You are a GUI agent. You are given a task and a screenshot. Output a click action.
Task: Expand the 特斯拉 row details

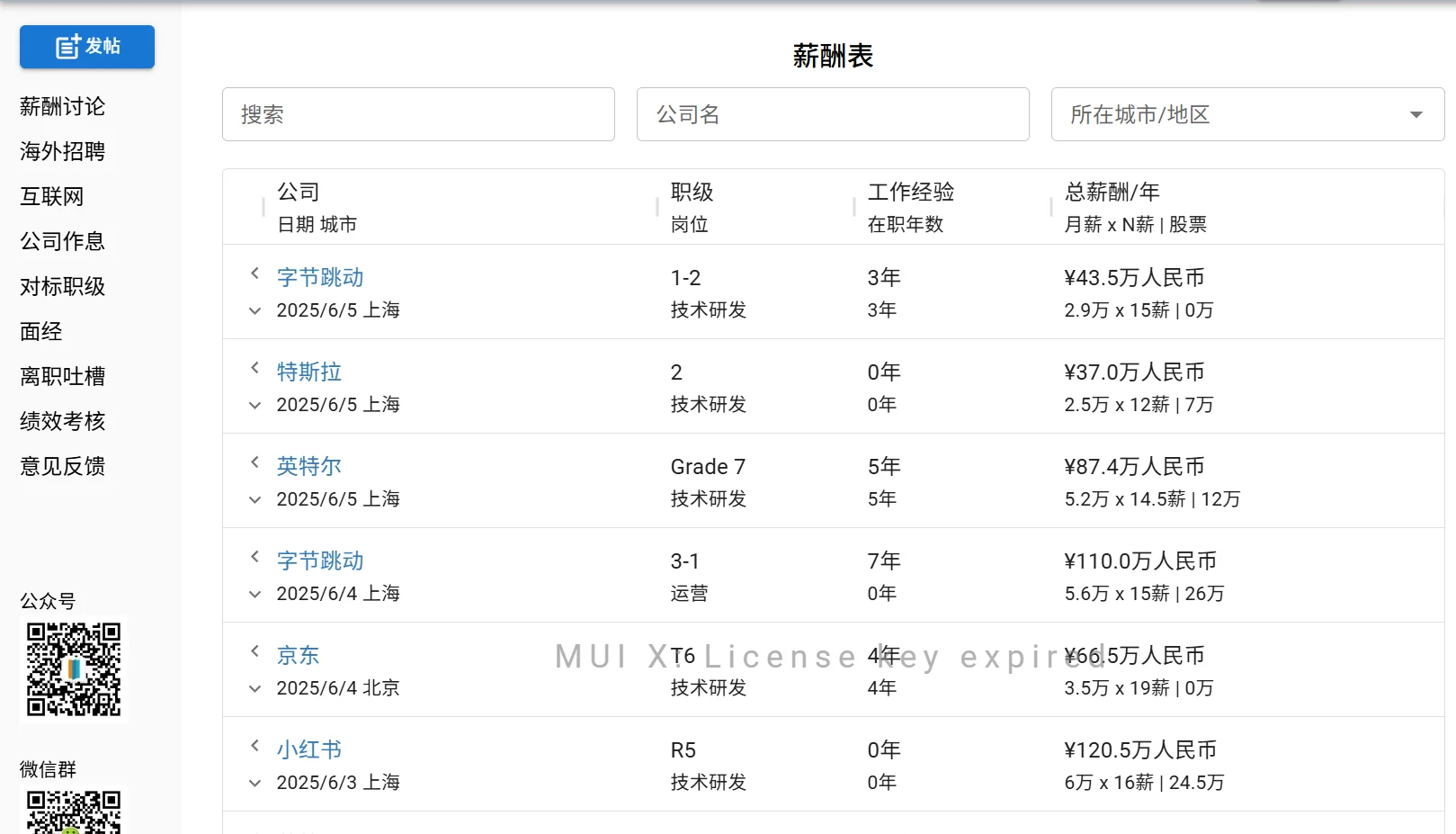[x=255, y=405]
